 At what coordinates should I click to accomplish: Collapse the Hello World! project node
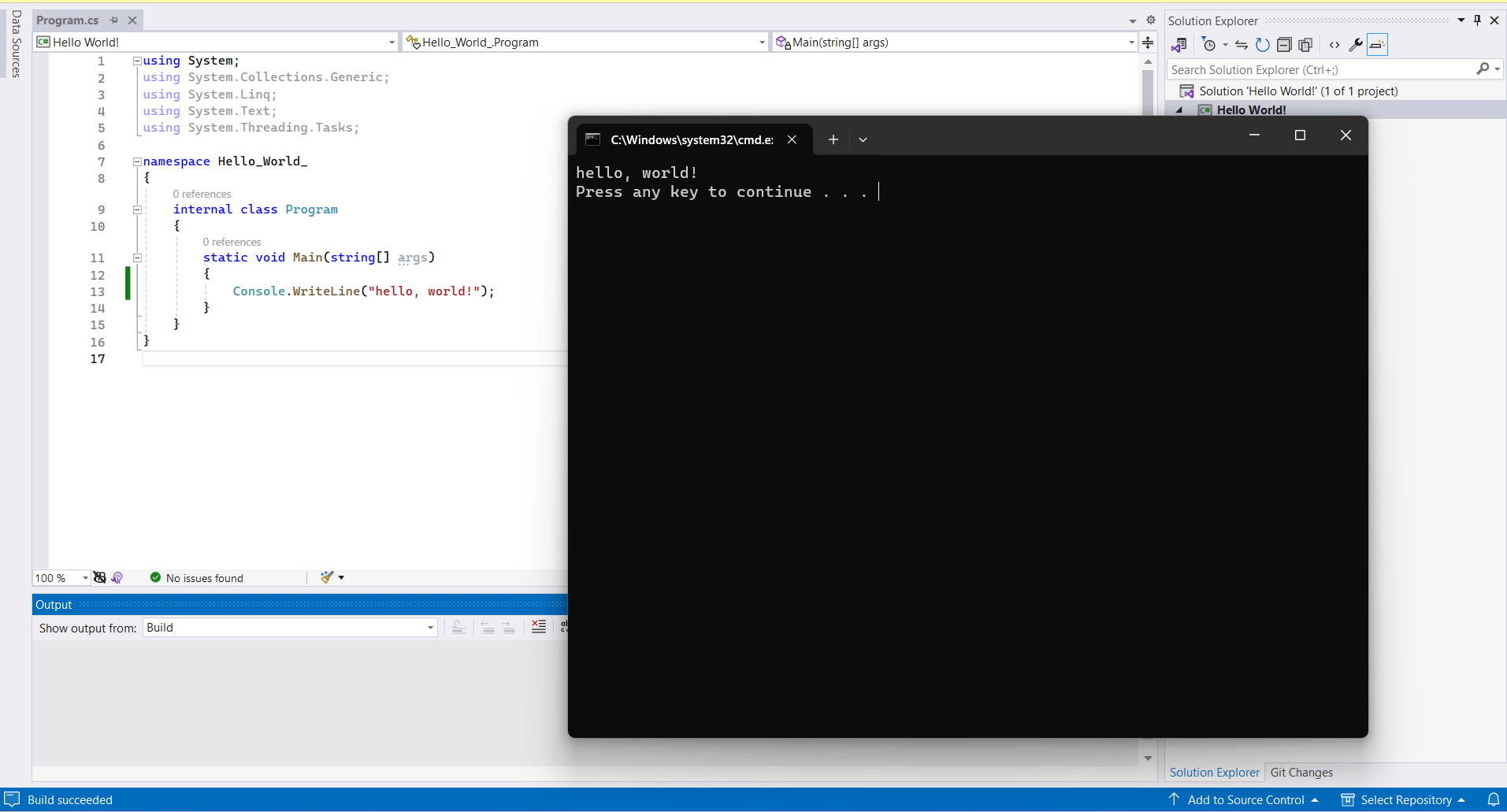point(1179,110)
